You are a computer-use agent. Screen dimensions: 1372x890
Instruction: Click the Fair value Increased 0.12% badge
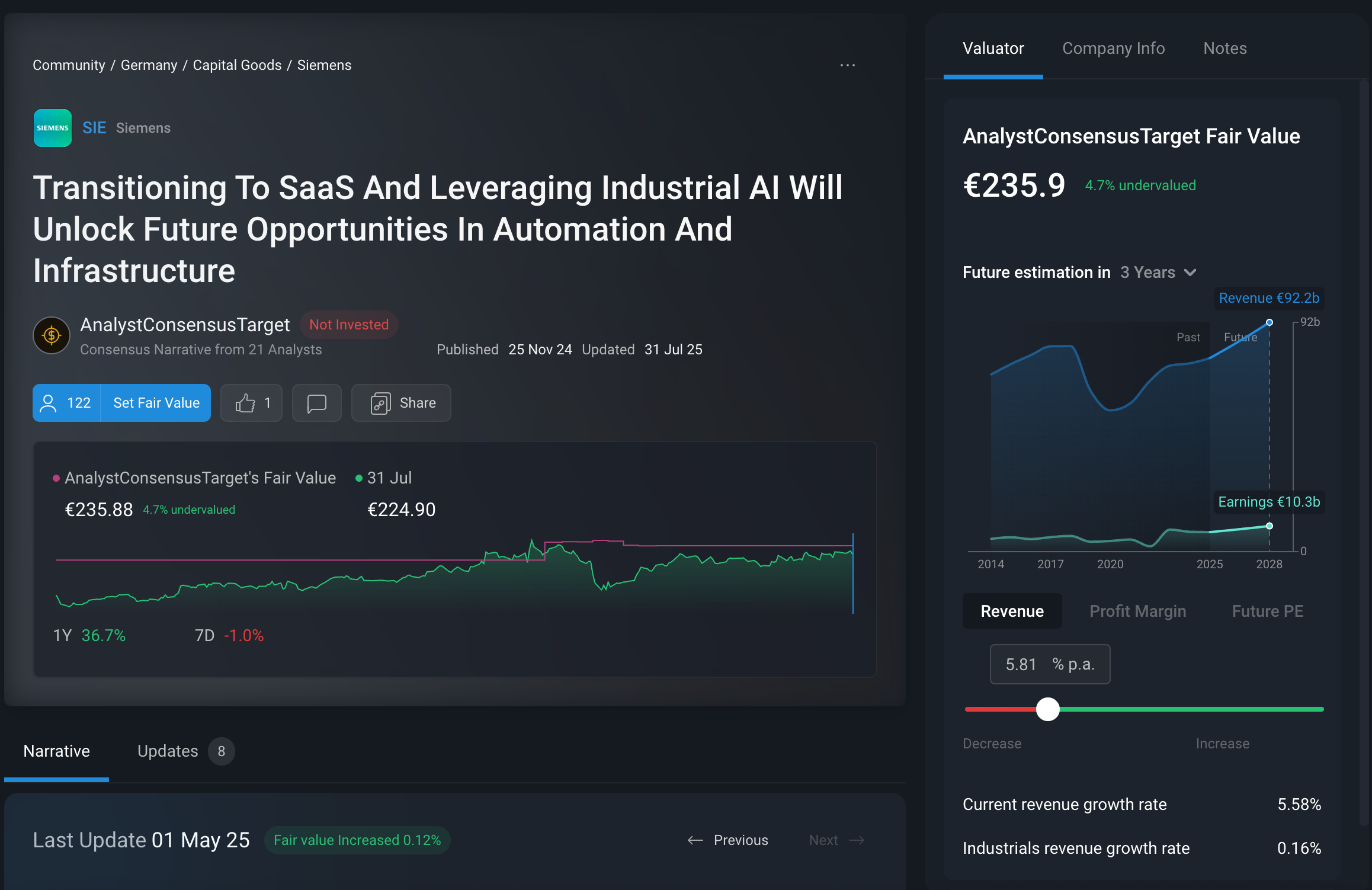357,840
